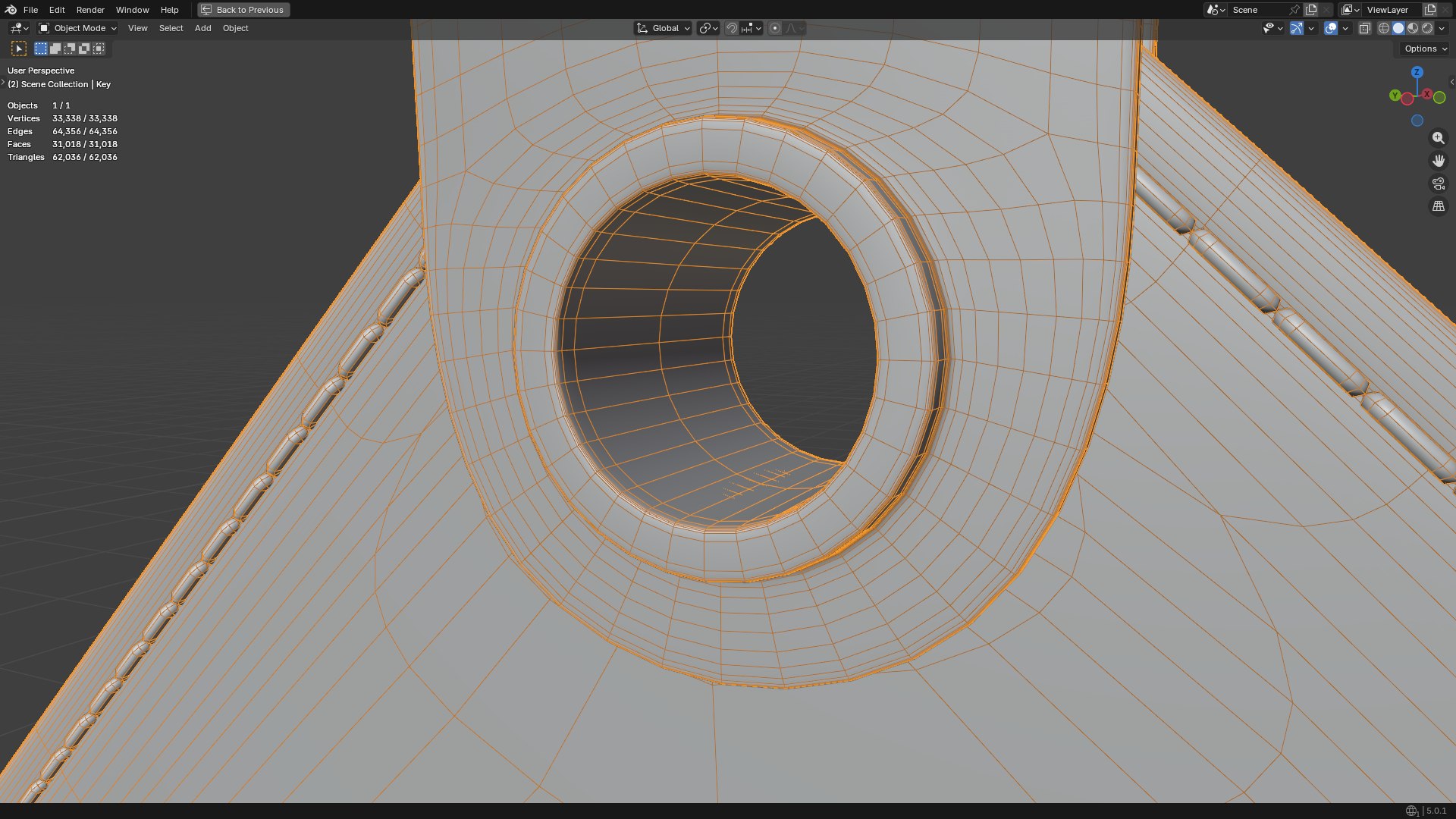Toggle X-ray view
The height and width of the screenshot is (819, 1456).
click(x=1364, y=28)
